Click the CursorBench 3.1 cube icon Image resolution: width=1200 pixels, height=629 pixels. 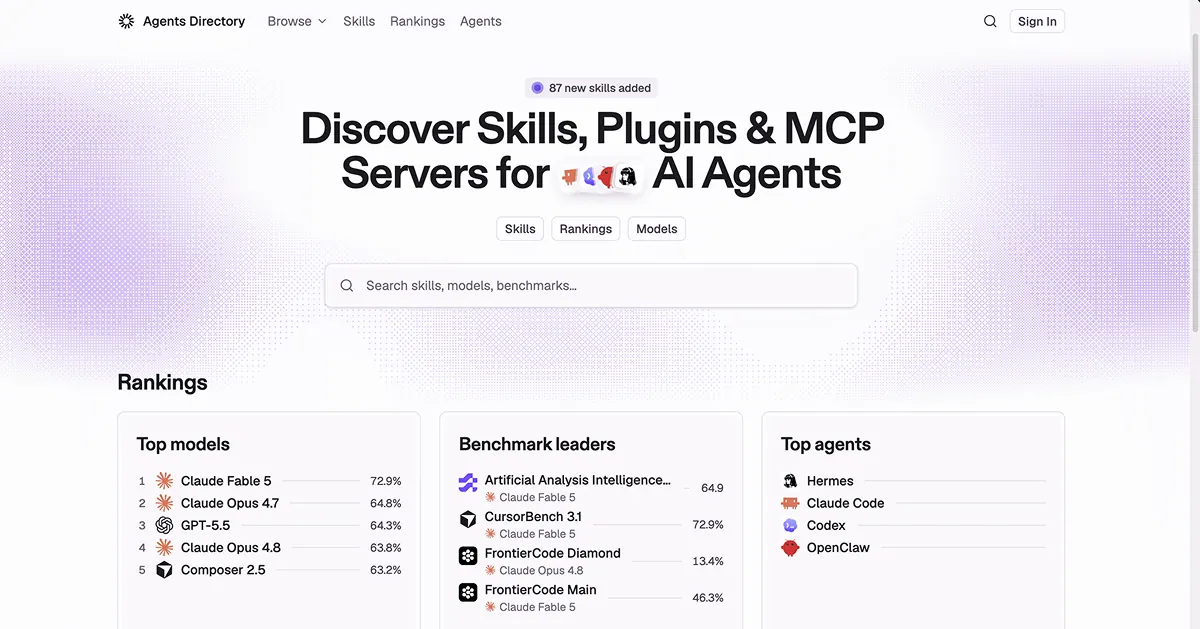coord(468,520)
